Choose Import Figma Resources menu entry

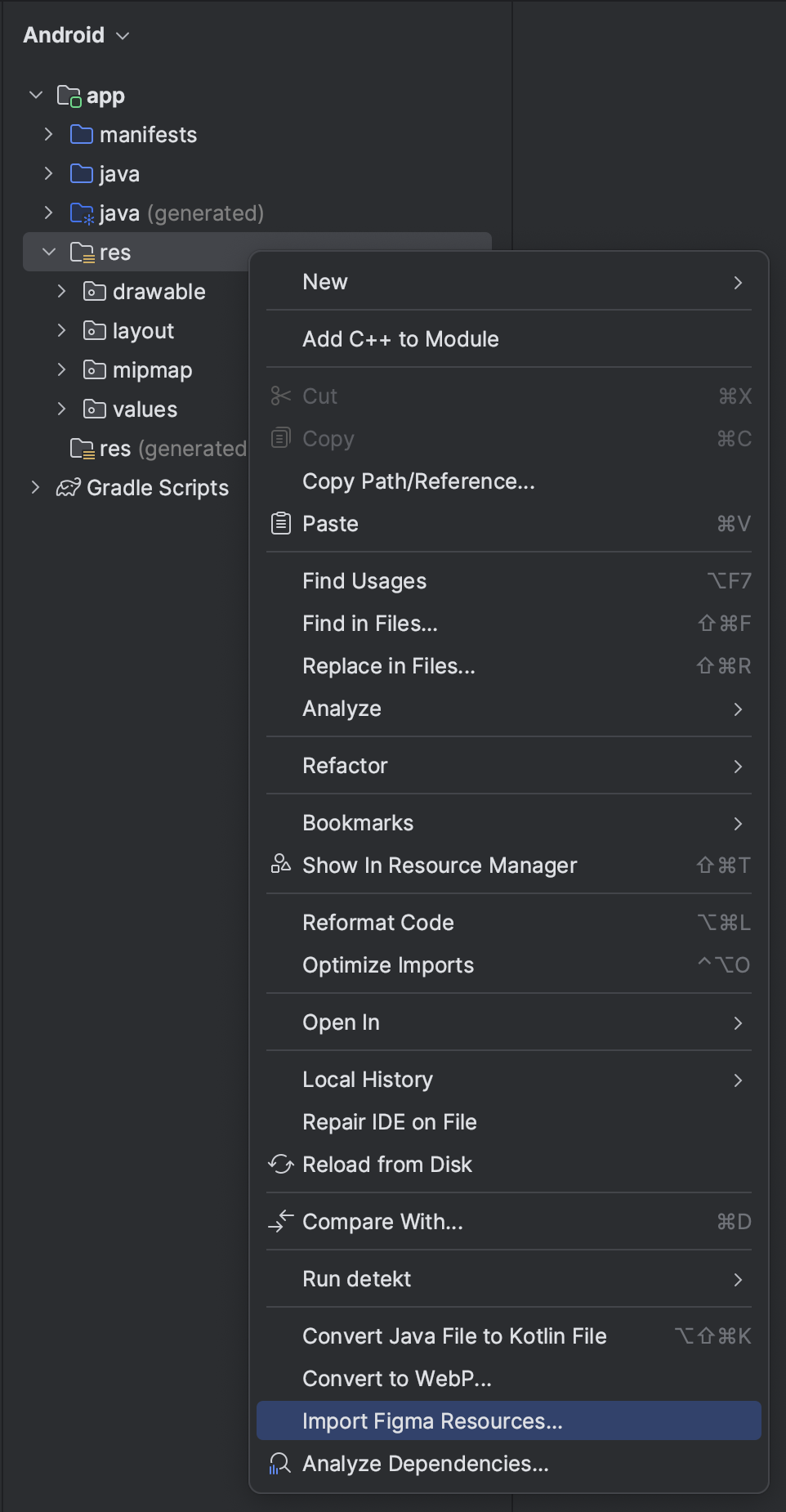pos(432,1420)
